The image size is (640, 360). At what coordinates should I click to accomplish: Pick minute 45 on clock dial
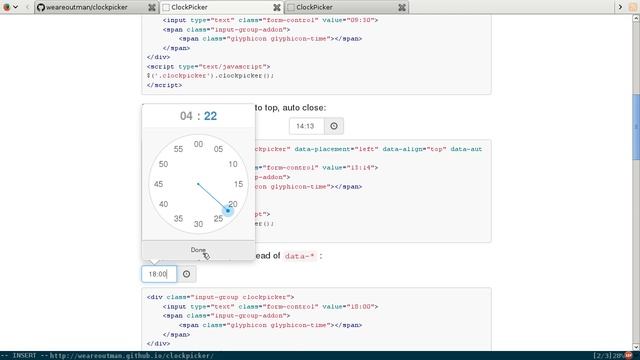point(158,184)
